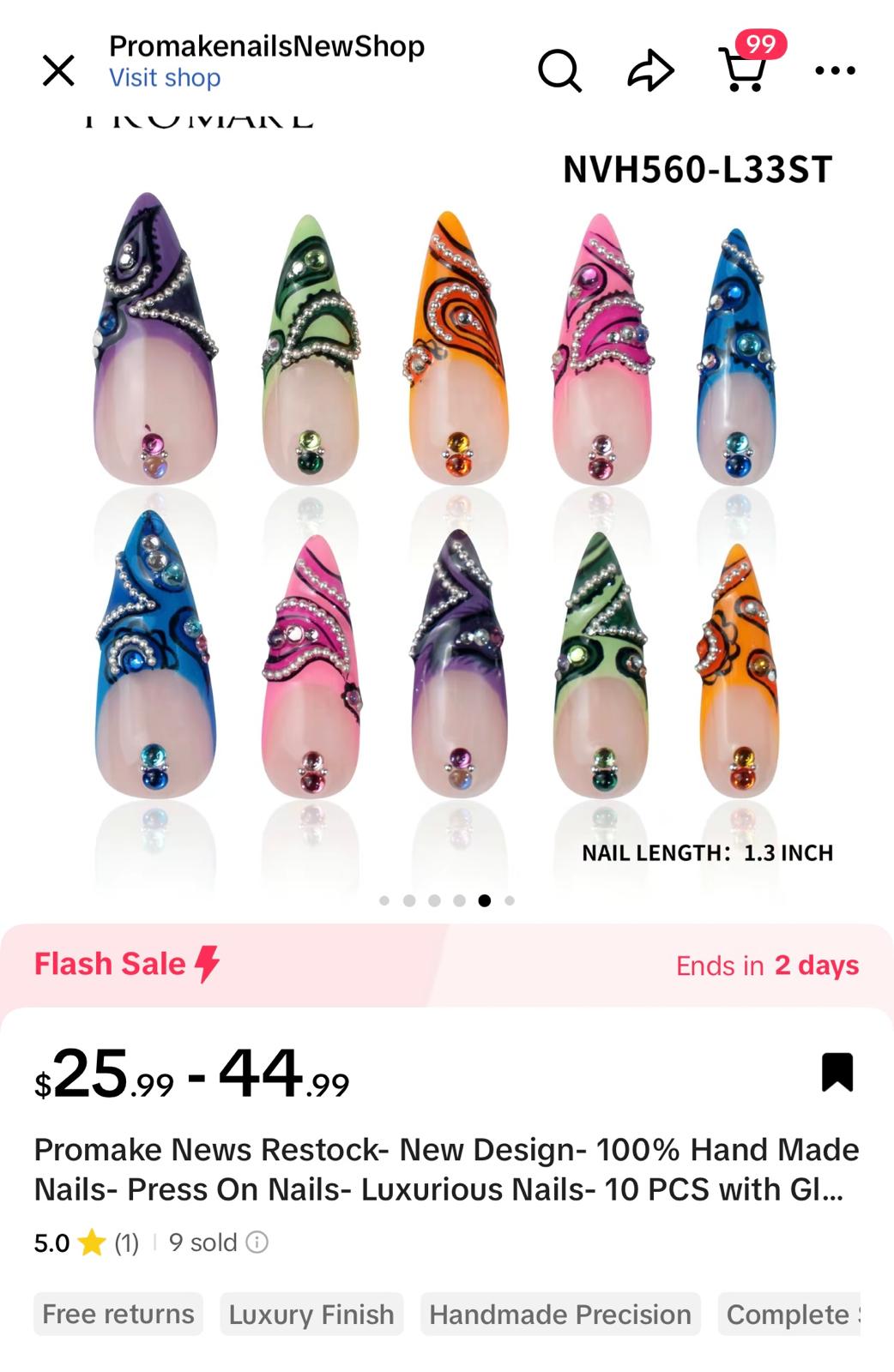Toggle the bookmark save icon

point(837,1072)
